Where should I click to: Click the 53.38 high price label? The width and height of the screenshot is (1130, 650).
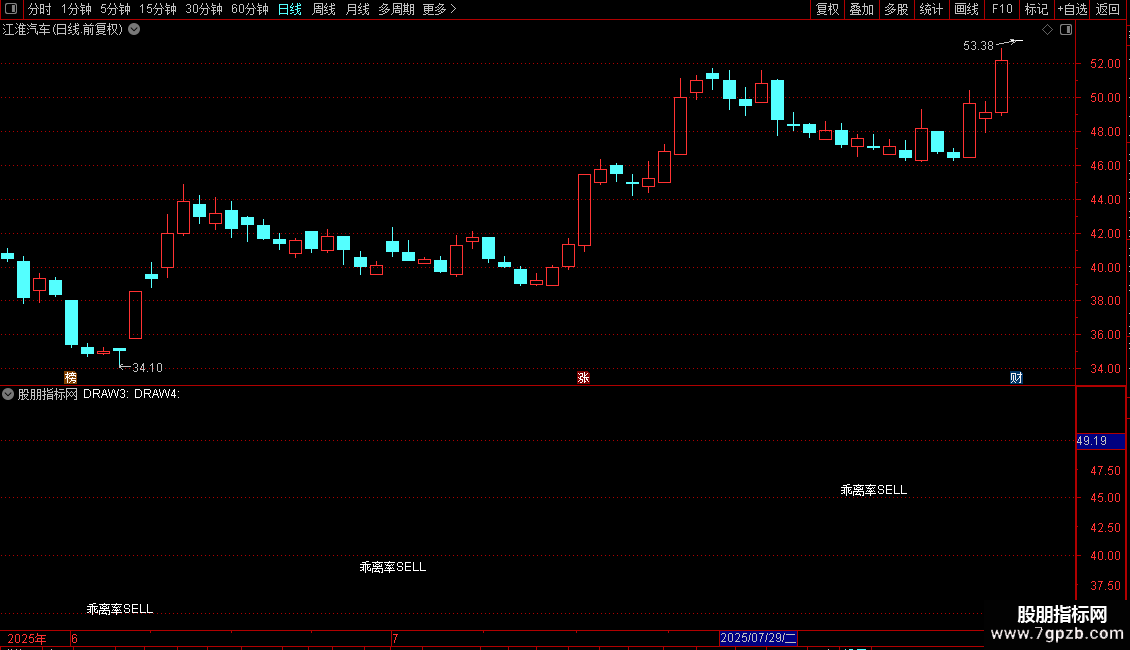978,45
